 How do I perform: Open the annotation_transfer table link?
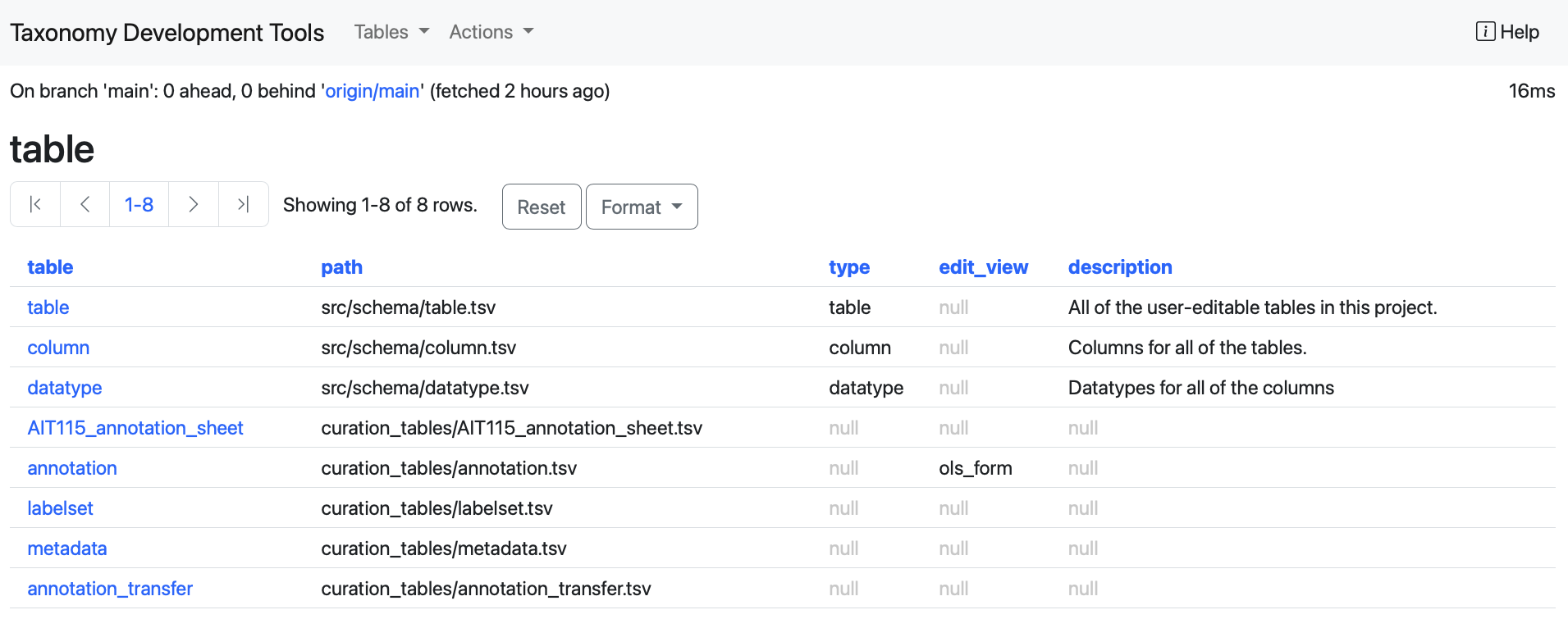pyautogui.click(x=110, y=589)
